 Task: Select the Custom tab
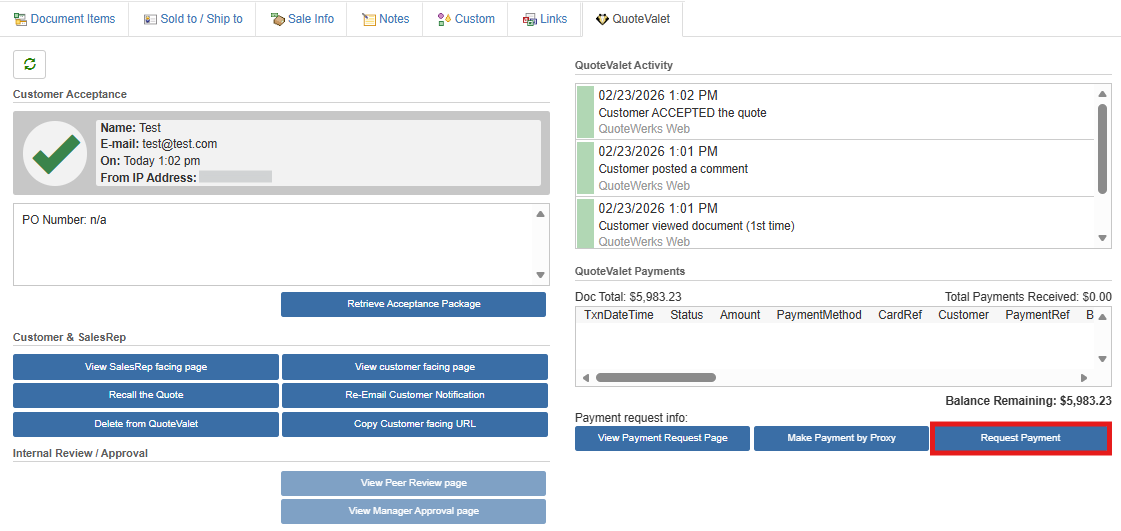click(x=465, y=19)
